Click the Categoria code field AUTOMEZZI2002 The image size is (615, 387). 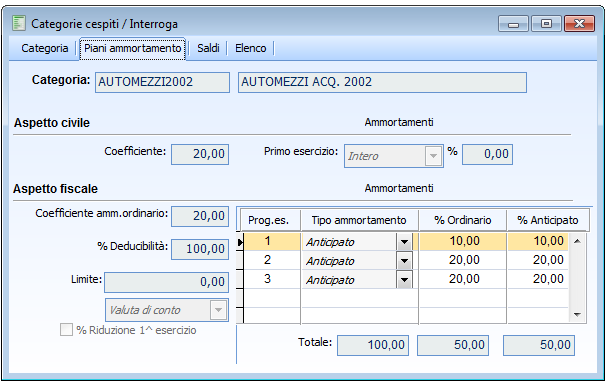point(162,82)
